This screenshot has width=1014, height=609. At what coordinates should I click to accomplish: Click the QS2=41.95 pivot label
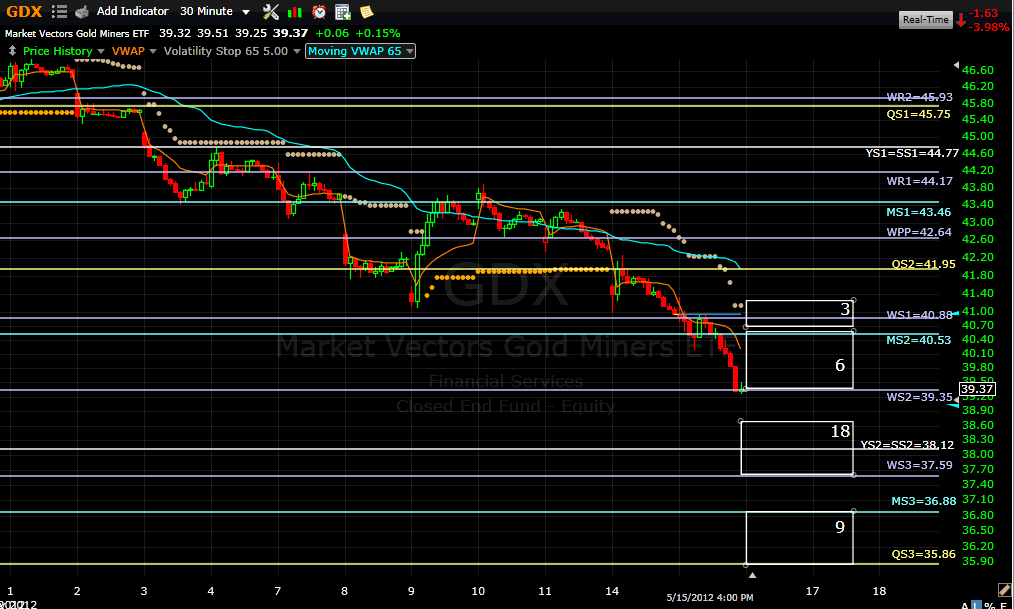pyautogui.click(x=923, y=264)
